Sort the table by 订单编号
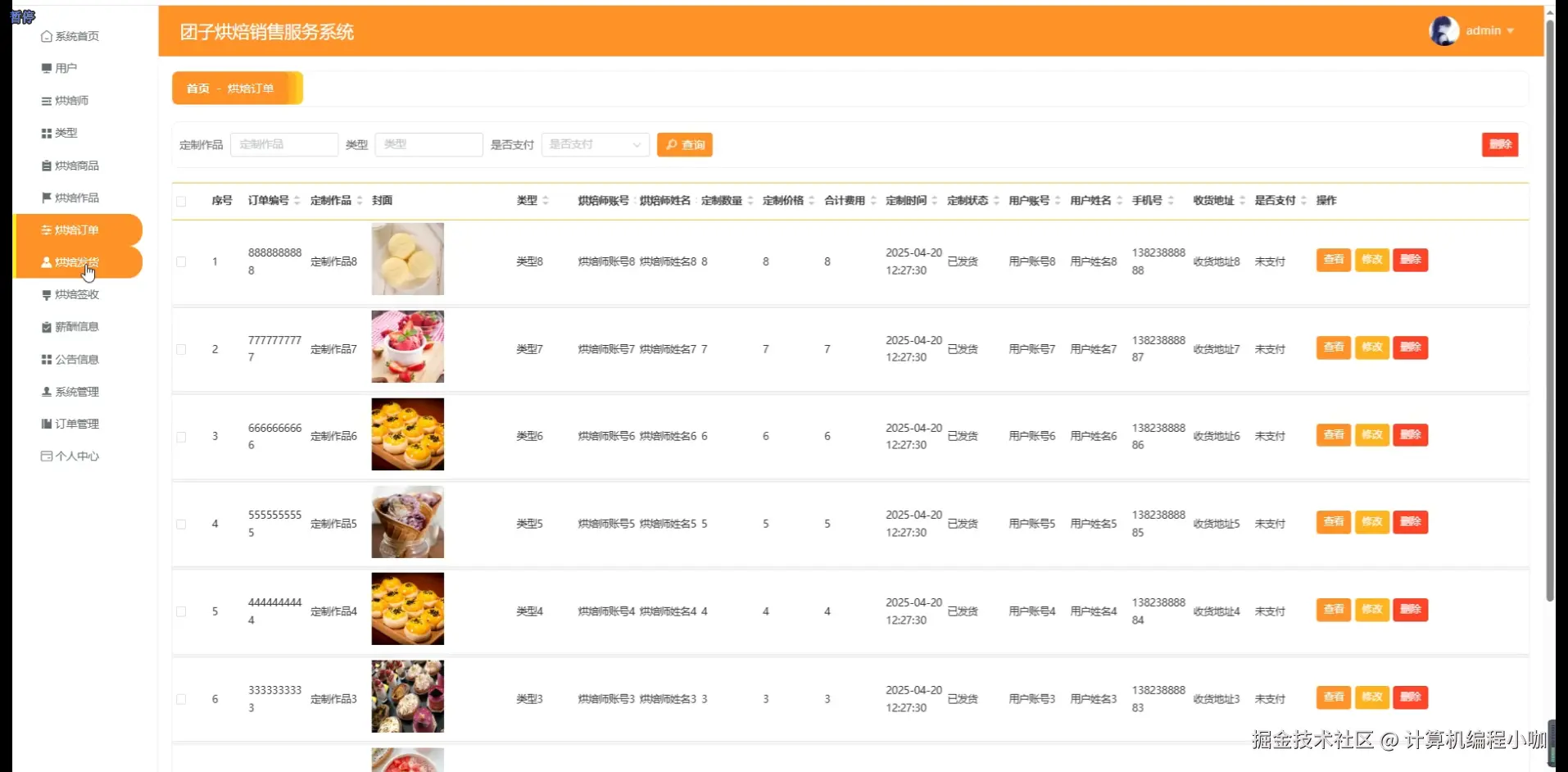Viewport: 1568px width, 772px height. pyautogui.click(x=297, y=201)
